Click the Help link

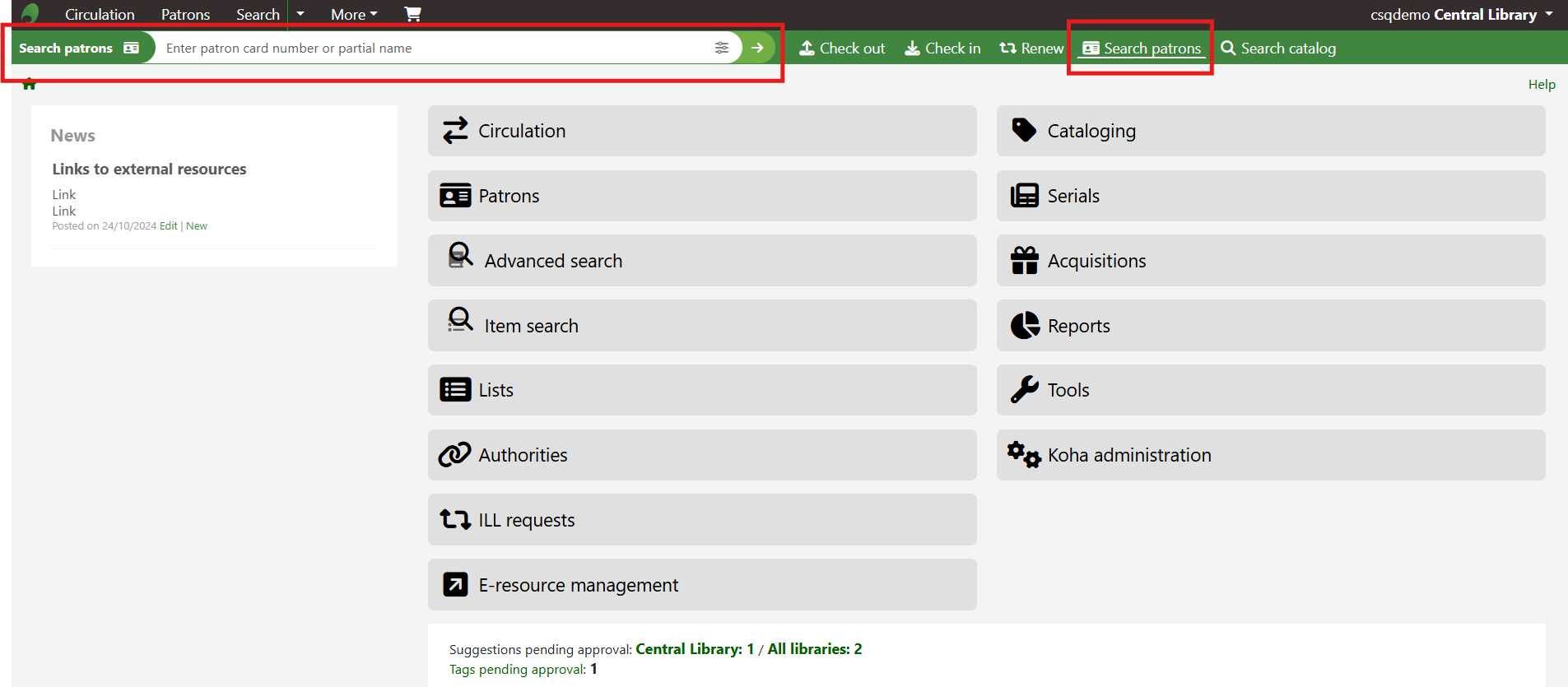click(1541, 85)
